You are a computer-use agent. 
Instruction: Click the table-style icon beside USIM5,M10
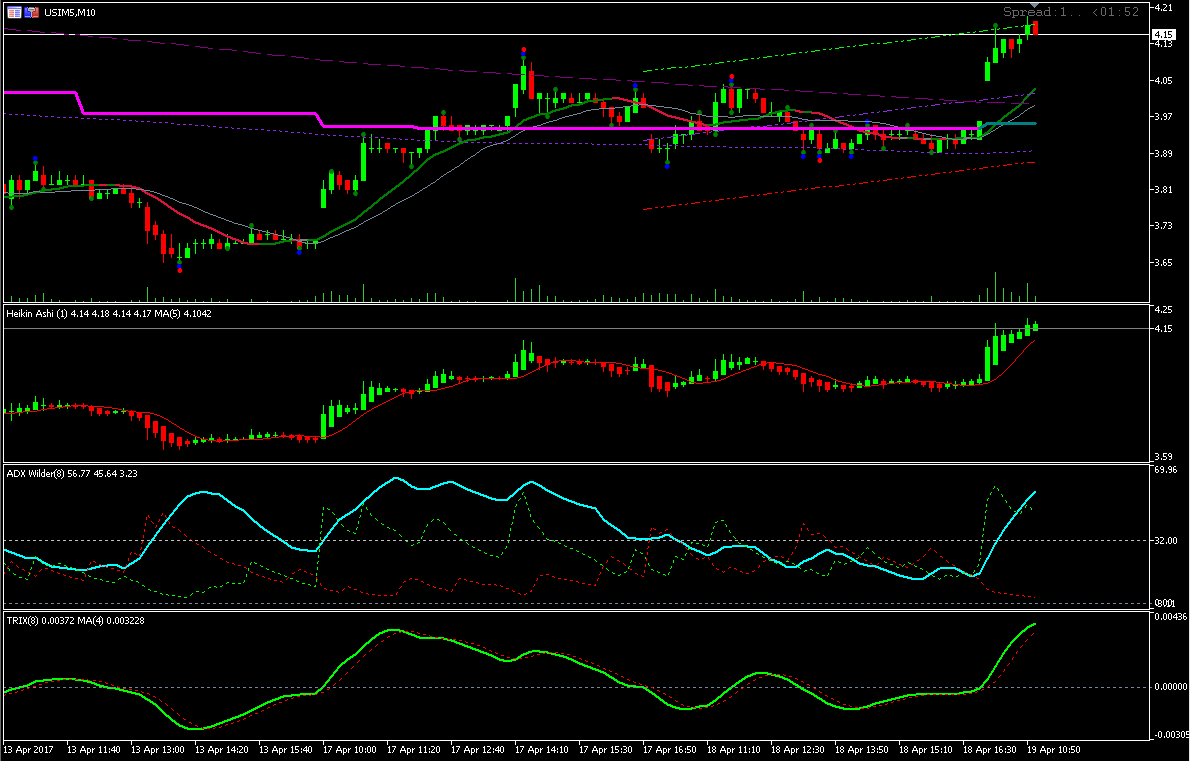(x=14, y=12)
